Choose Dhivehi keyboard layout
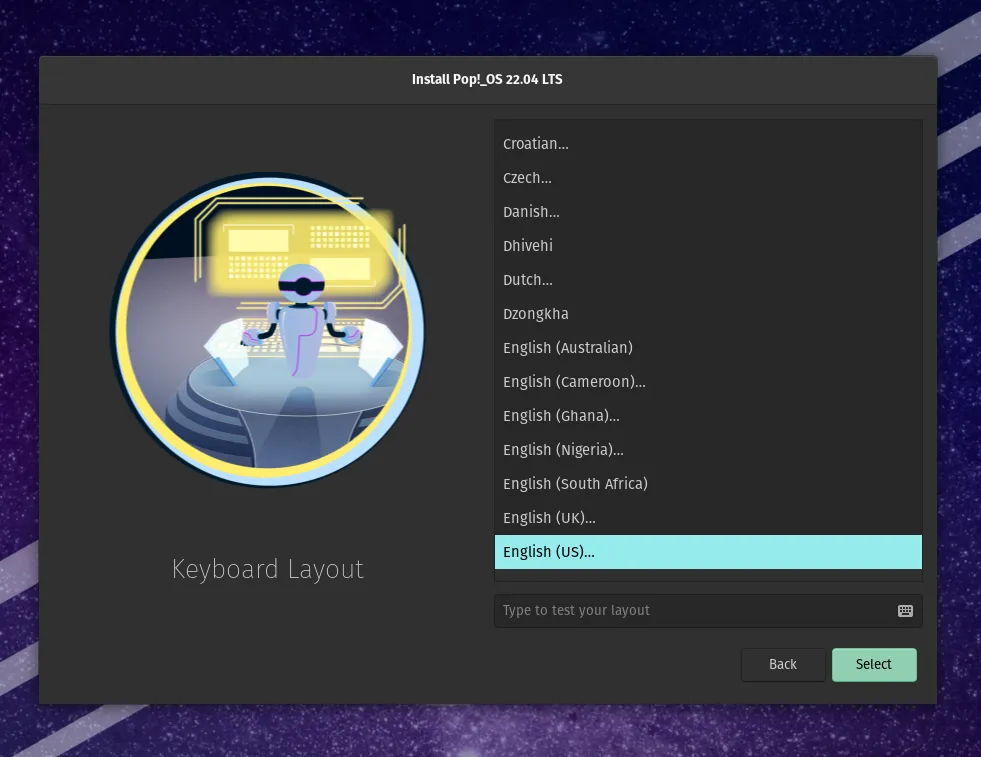 tap(528, 246)
